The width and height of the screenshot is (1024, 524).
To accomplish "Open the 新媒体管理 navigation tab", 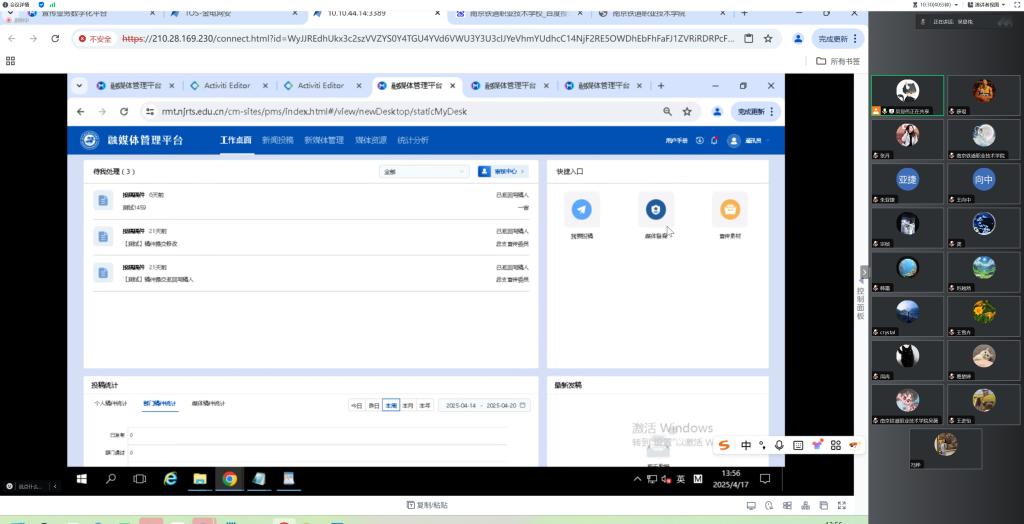I will tap(324, 140).
